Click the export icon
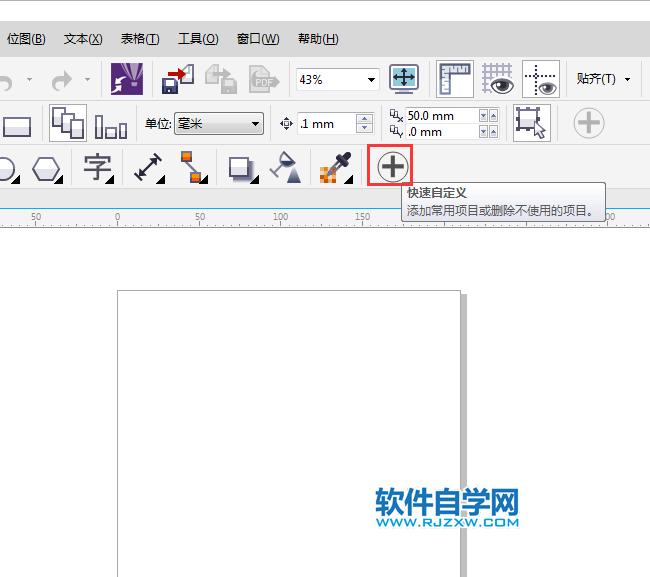Image resolution: width=650 pixels, height=577 pixels. (x=221, y=79)
